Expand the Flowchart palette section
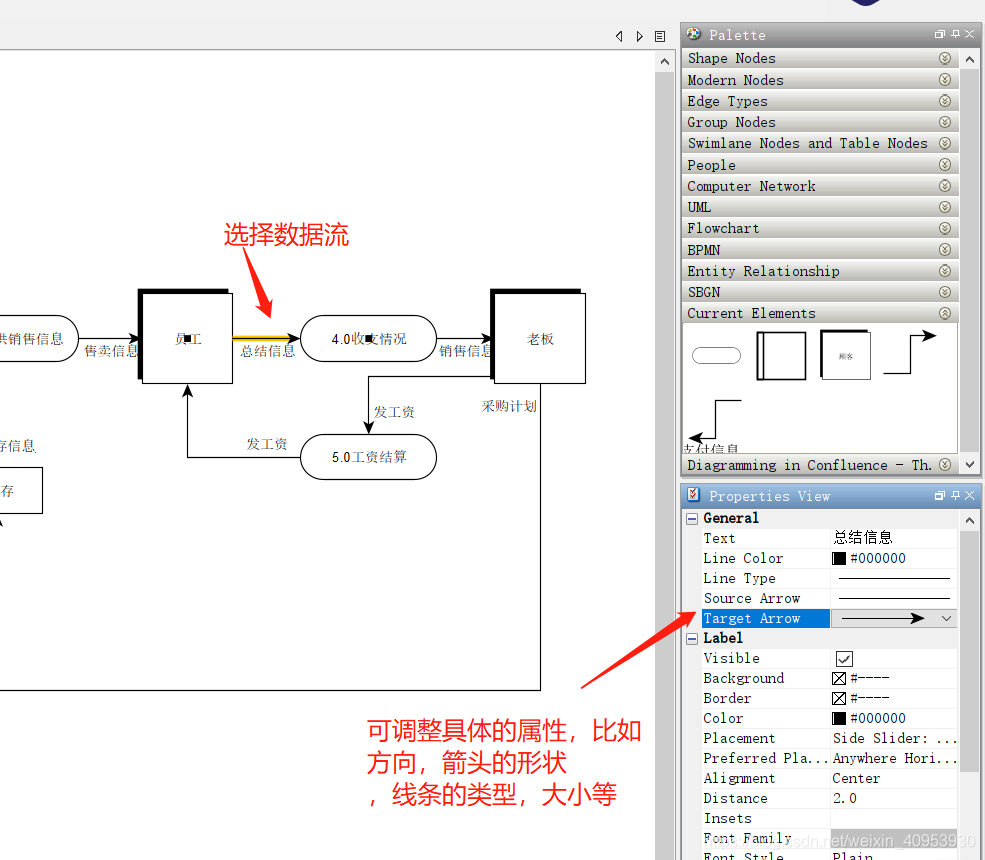Viewport: 985px width, 860px height. coord(942,228)
